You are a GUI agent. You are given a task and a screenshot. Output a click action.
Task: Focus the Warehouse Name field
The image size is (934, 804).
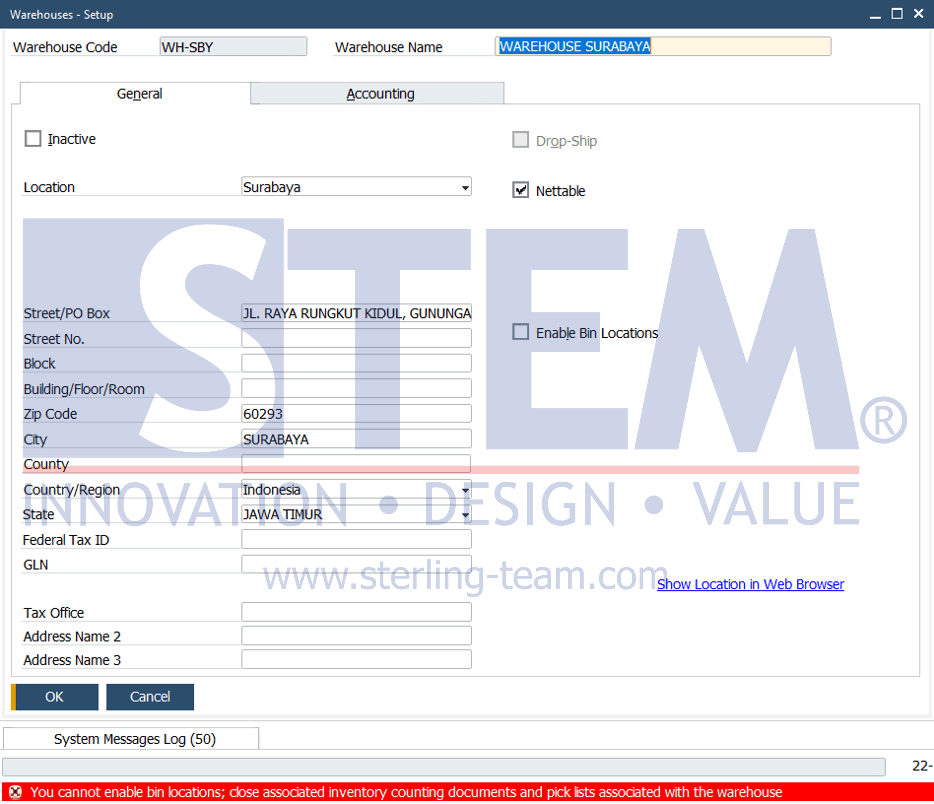[x=663, y=46]
